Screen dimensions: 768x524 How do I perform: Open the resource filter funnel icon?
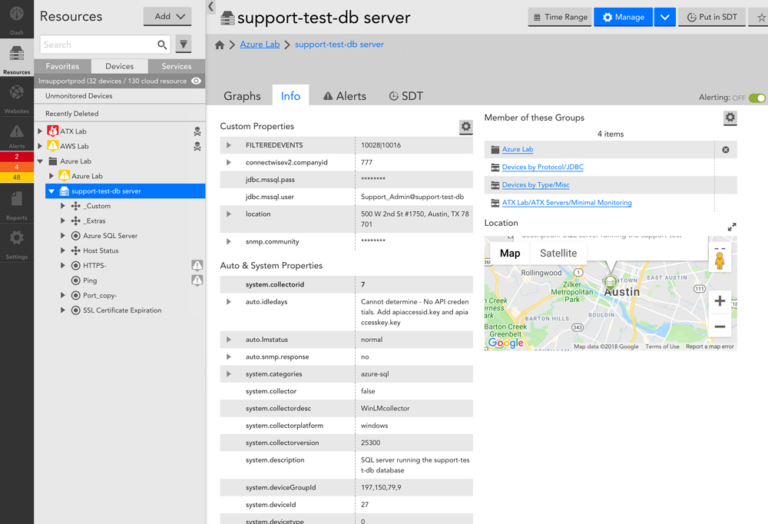point(183,45)
